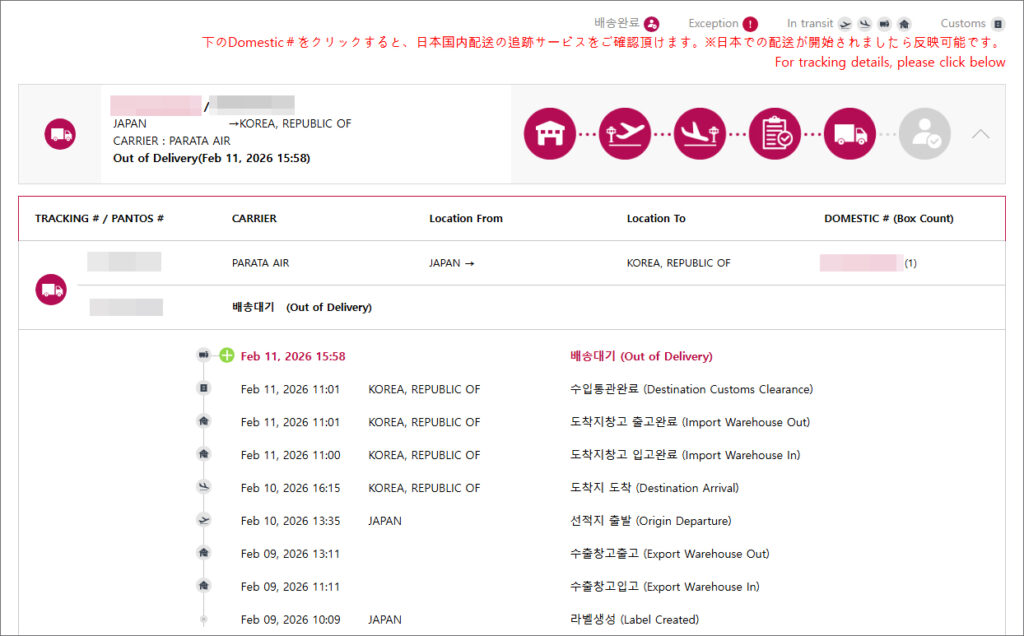Click green plus icon beside Feb 11 15:58
Viewport: 1024px width, 636px height.
coord(227,356)
